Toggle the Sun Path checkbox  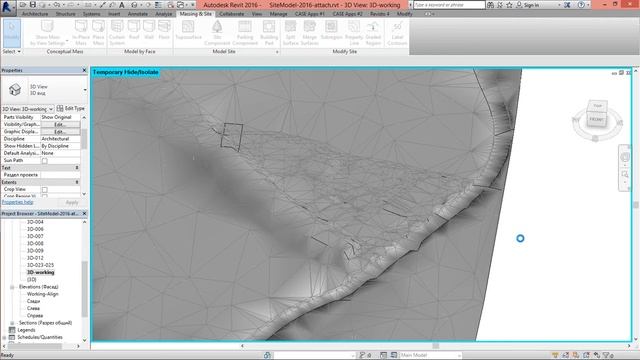pyautogui.click(x=44, y=161)
